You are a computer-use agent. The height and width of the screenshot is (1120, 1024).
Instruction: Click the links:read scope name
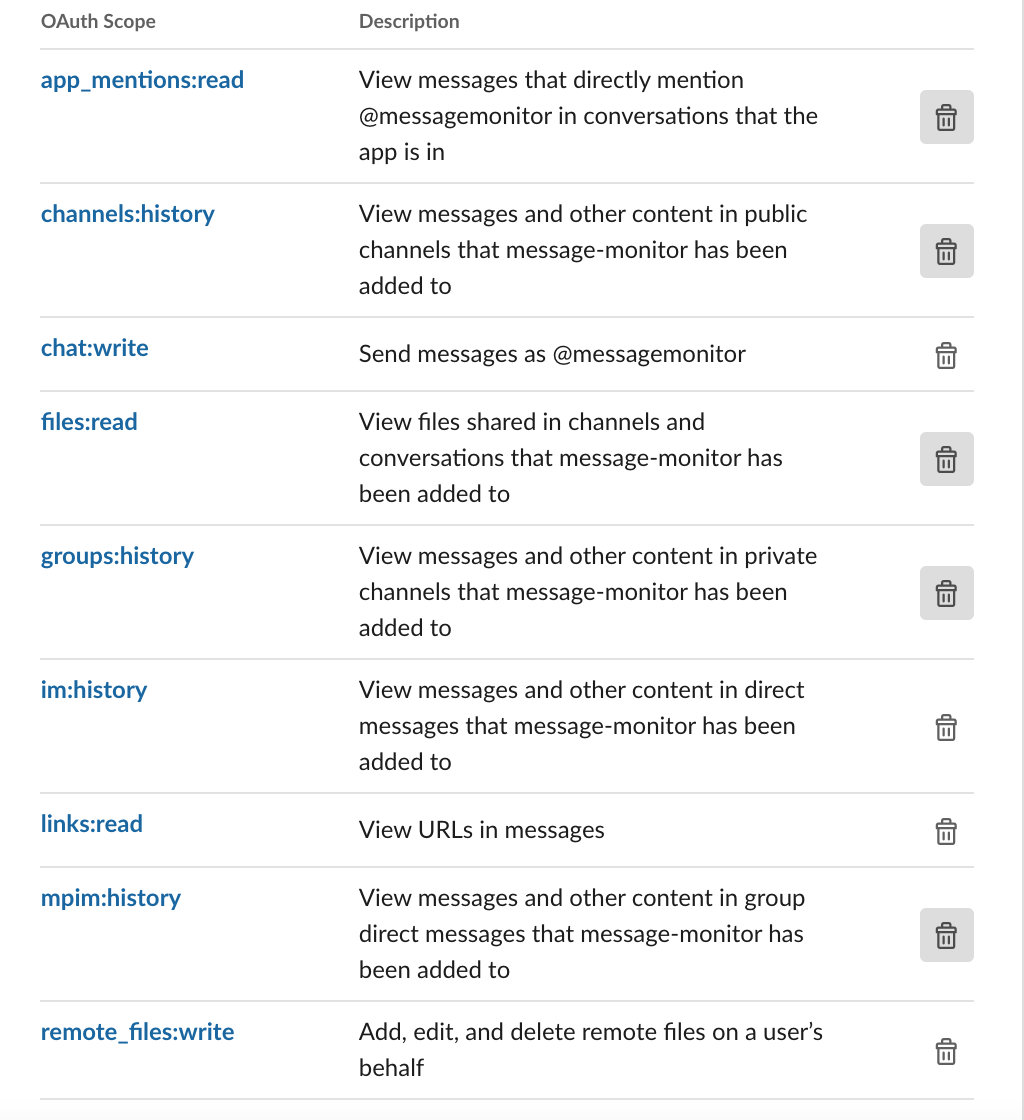tap(92, 824)
